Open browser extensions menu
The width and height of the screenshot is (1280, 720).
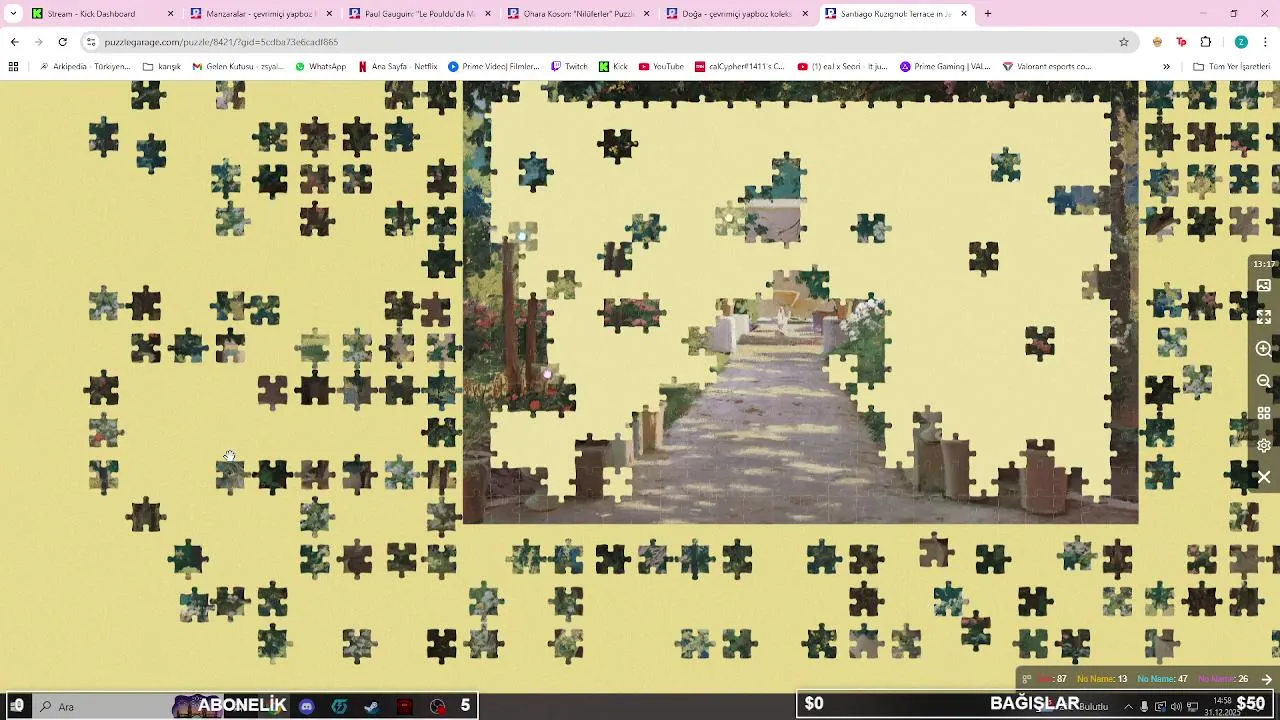tap(1206, 42)
